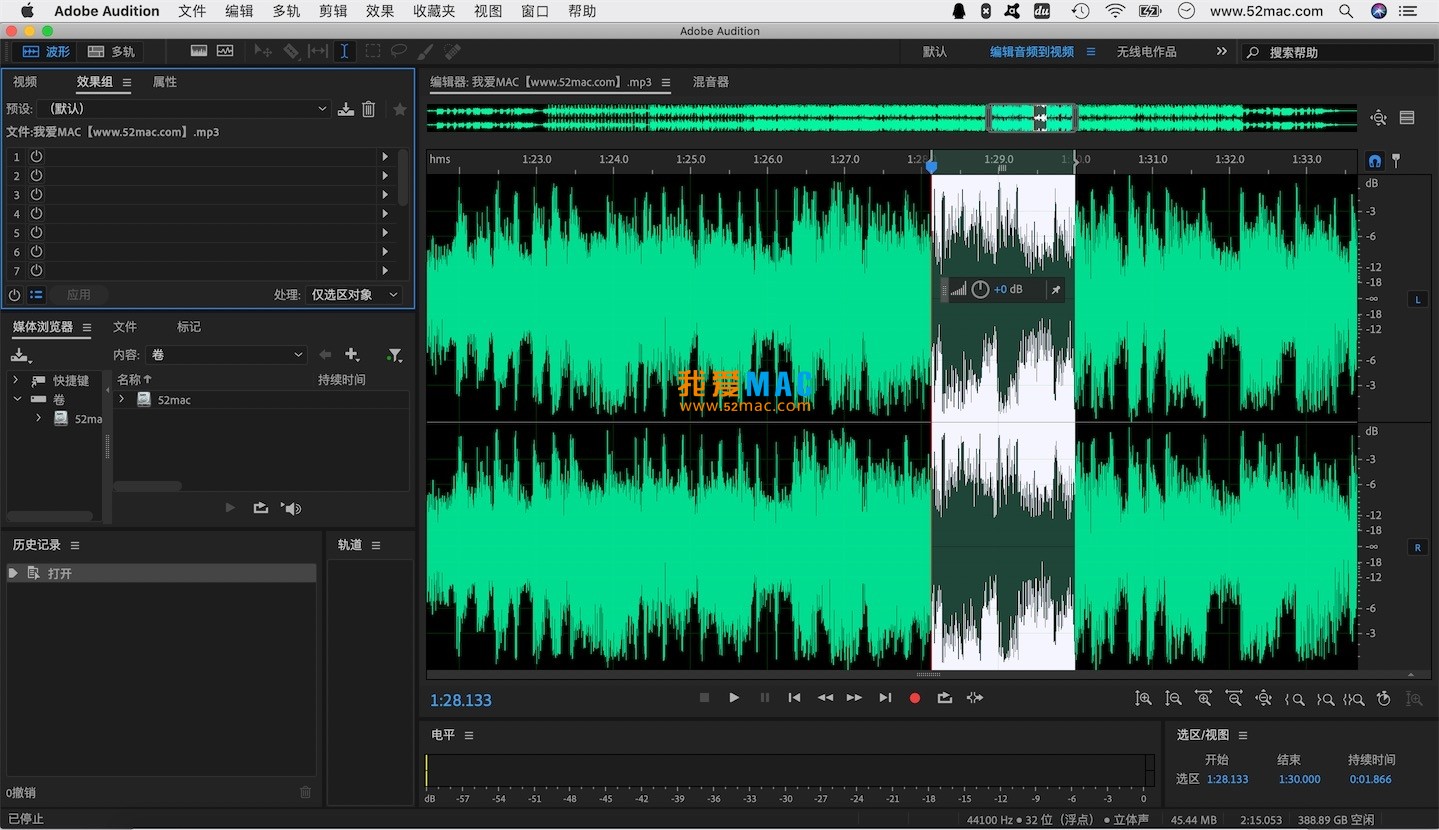Viewport: 1439px width, 830px height.
Task: Toggle left channel L button
Action: [1417, 299]
